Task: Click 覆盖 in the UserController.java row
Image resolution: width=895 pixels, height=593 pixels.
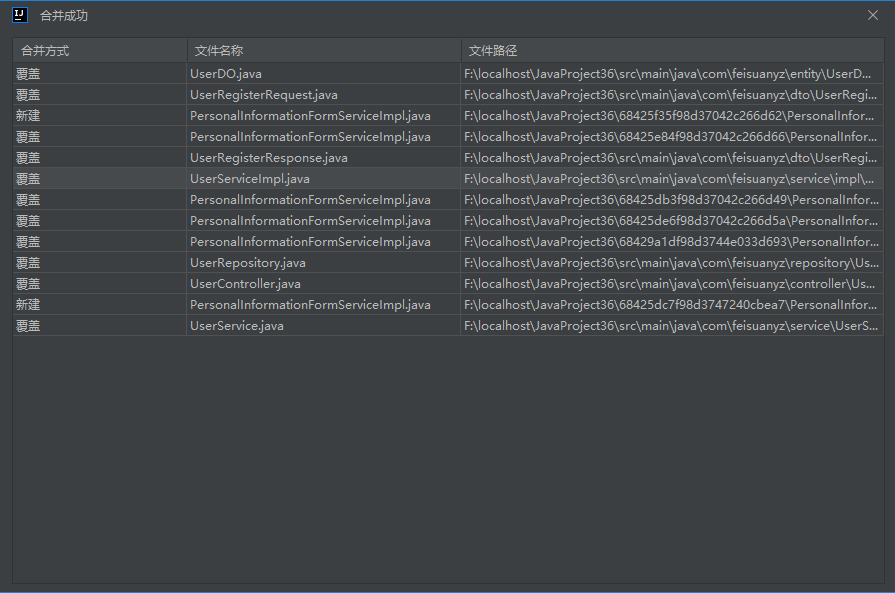Action: 28,284
